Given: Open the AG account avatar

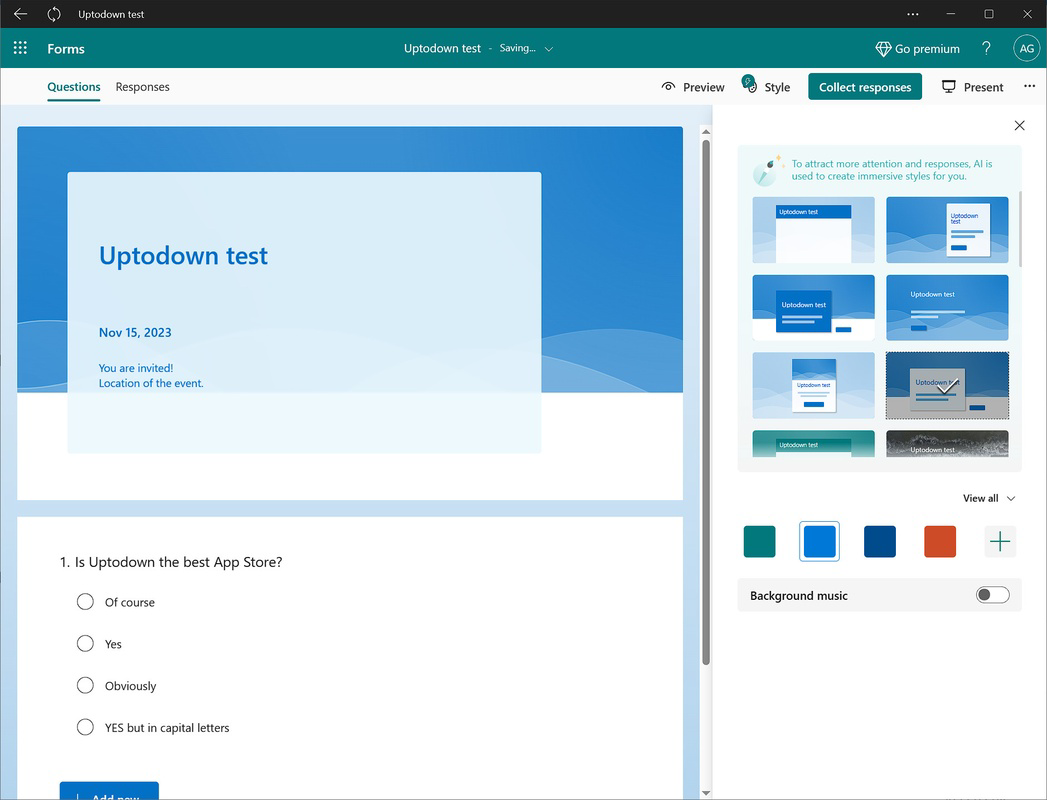Looking at the screenshot, I should tap(1026, 48).
